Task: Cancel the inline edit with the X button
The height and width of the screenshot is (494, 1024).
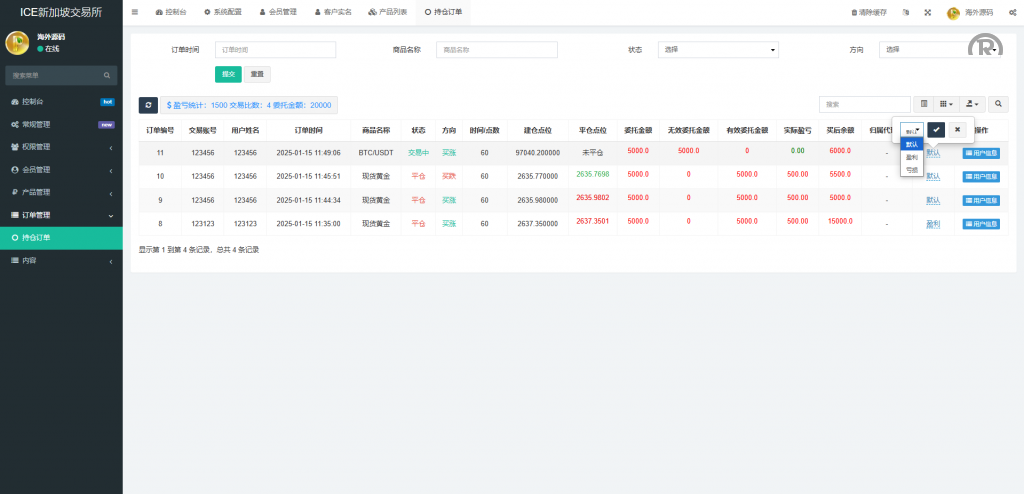Action: [x=957, y=130]
